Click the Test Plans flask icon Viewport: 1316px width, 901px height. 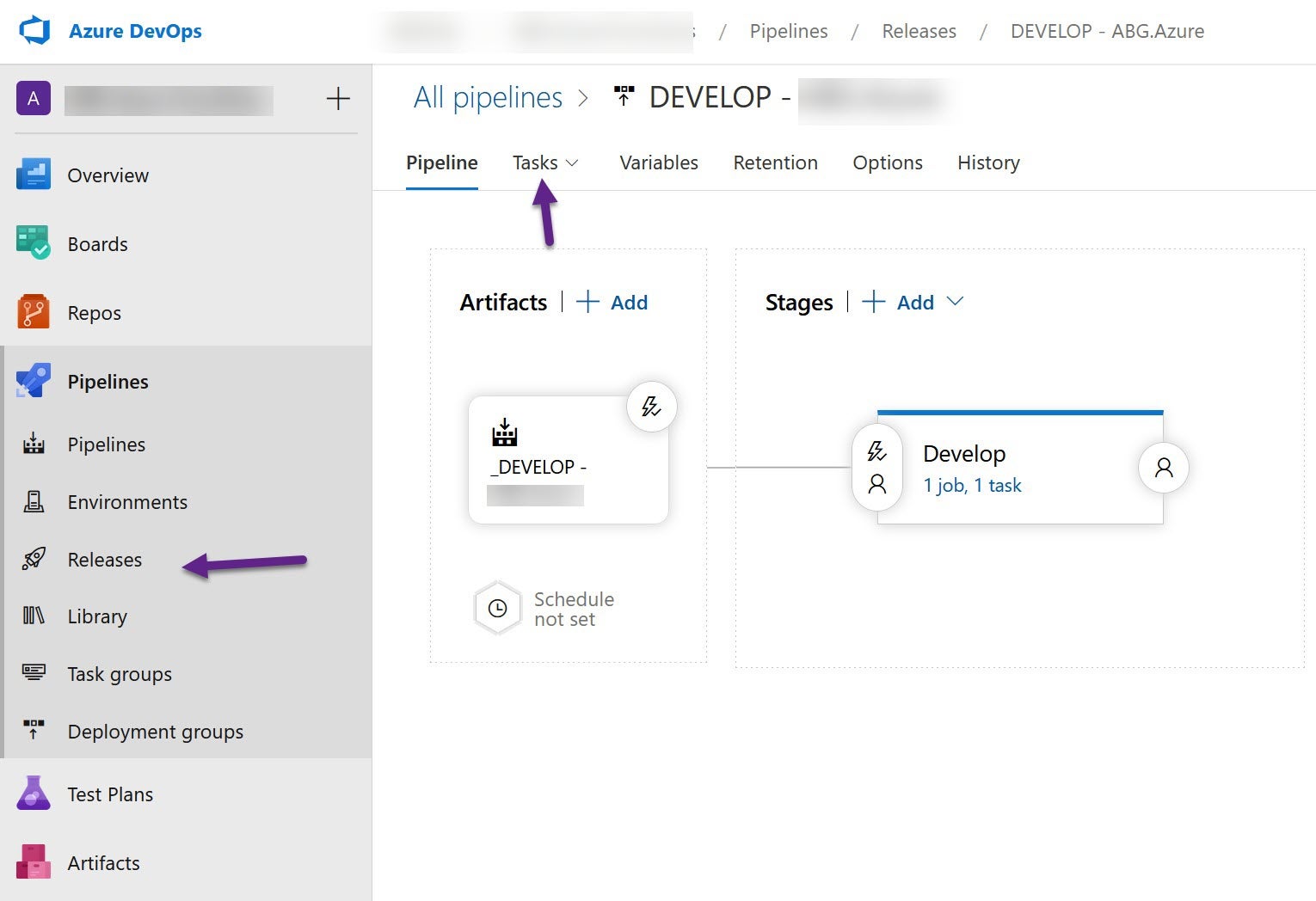click(34, 794)
